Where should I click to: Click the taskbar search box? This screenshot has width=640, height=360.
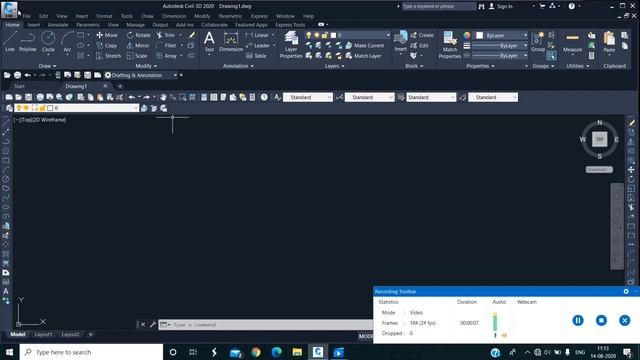point(91,352)
